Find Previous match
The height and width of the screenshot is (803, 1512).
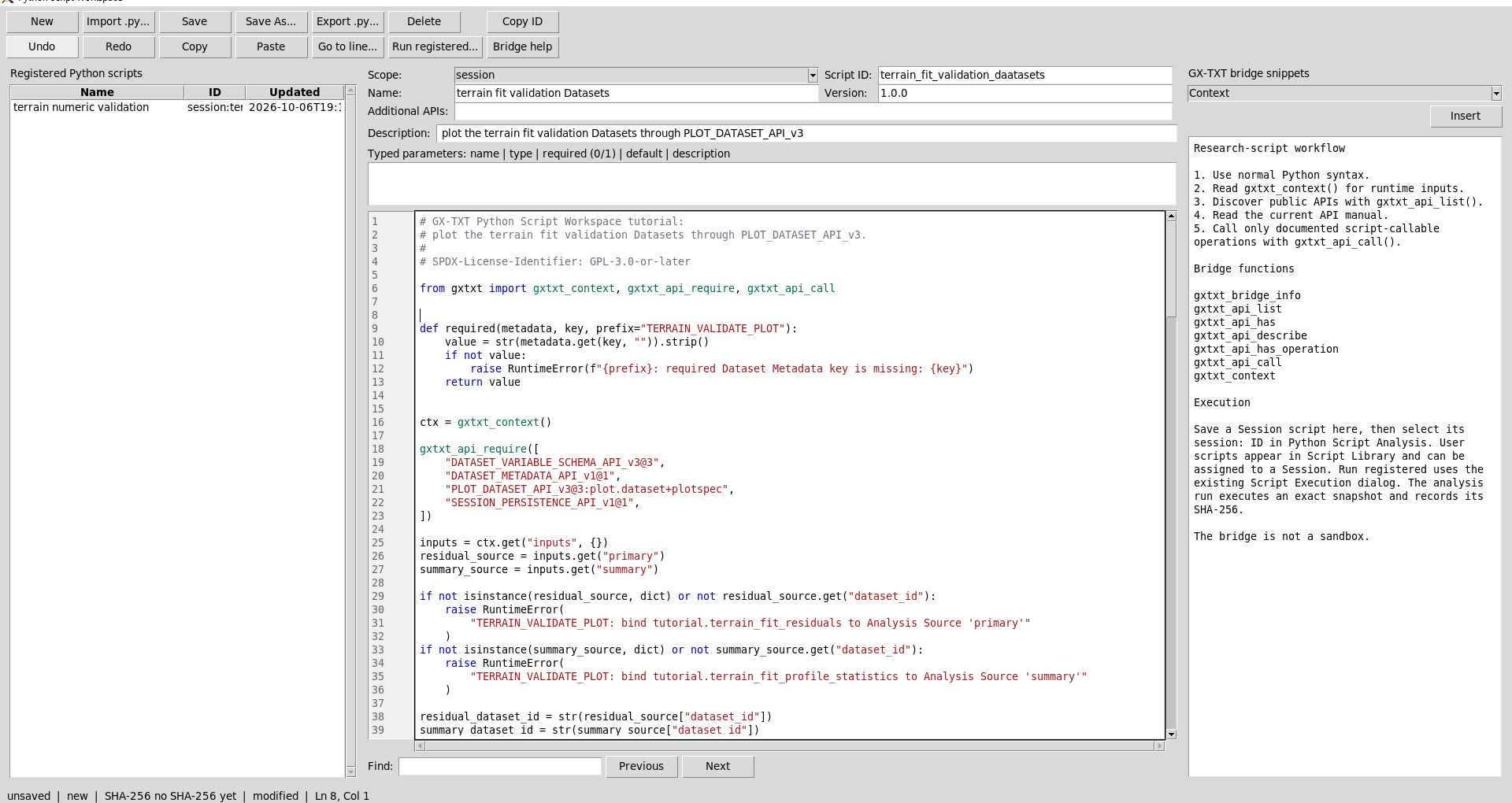641,767
